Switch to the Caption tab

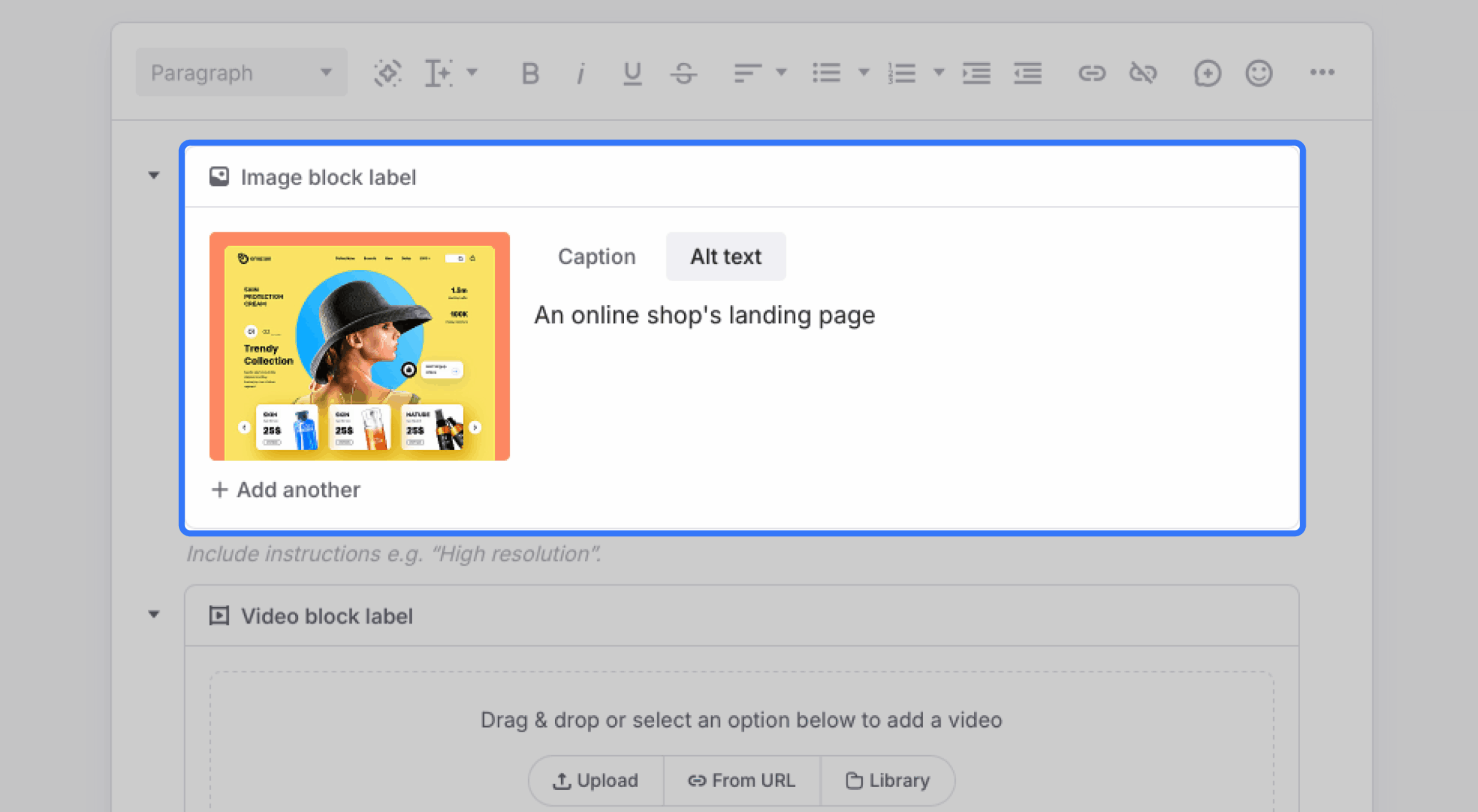[x=597, y=256]
